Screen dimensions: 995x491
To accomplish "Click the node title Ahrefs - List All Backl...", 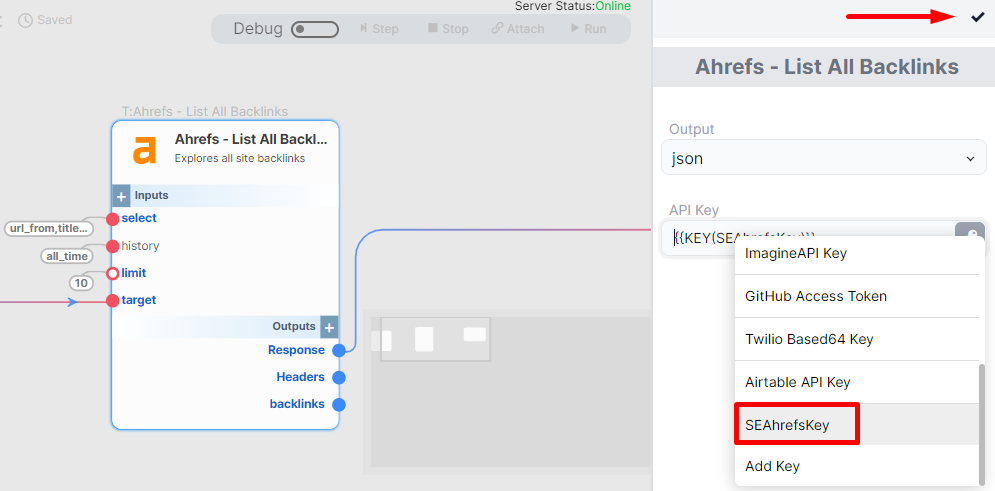I will (251, 139).
